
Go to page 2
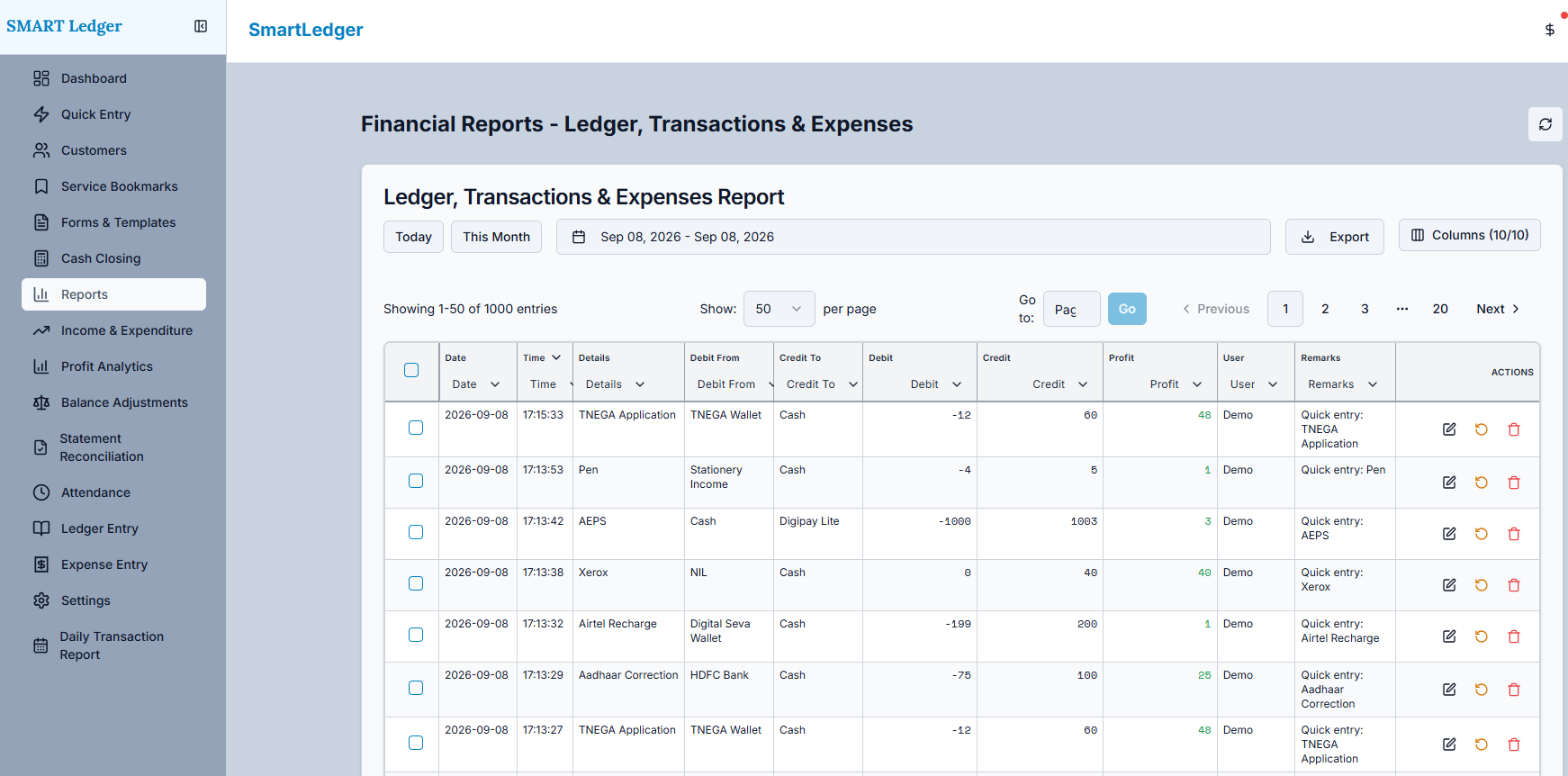tap(1325, 309)
